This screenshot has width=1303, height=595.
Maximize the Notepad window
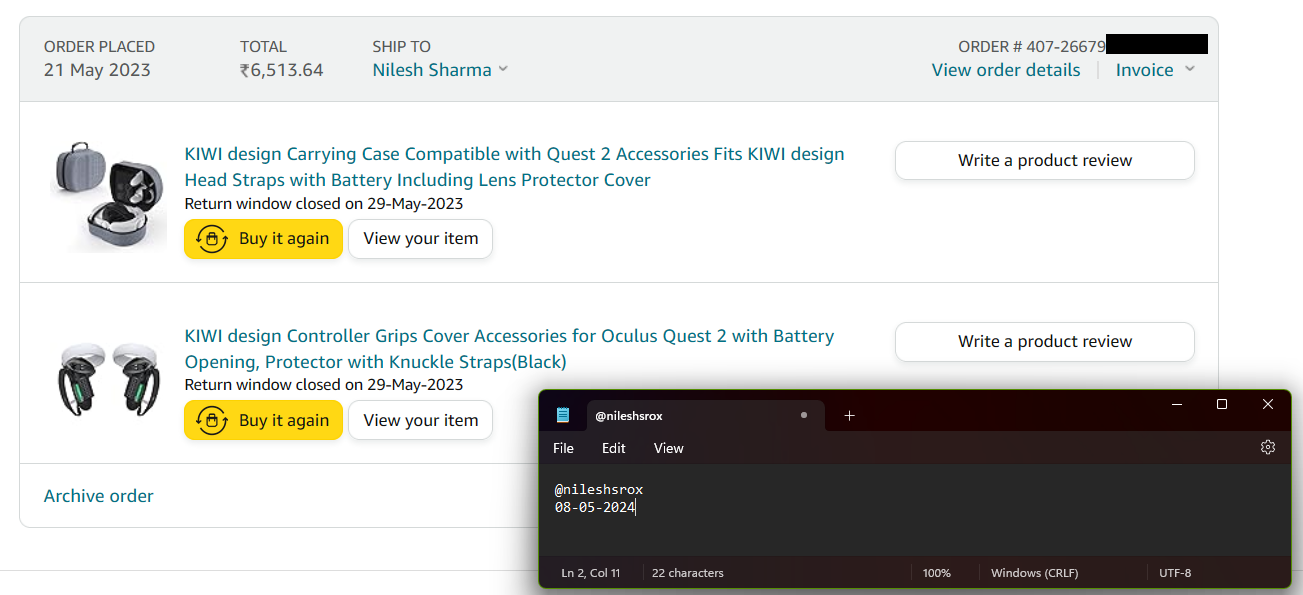coord(1221,404)
